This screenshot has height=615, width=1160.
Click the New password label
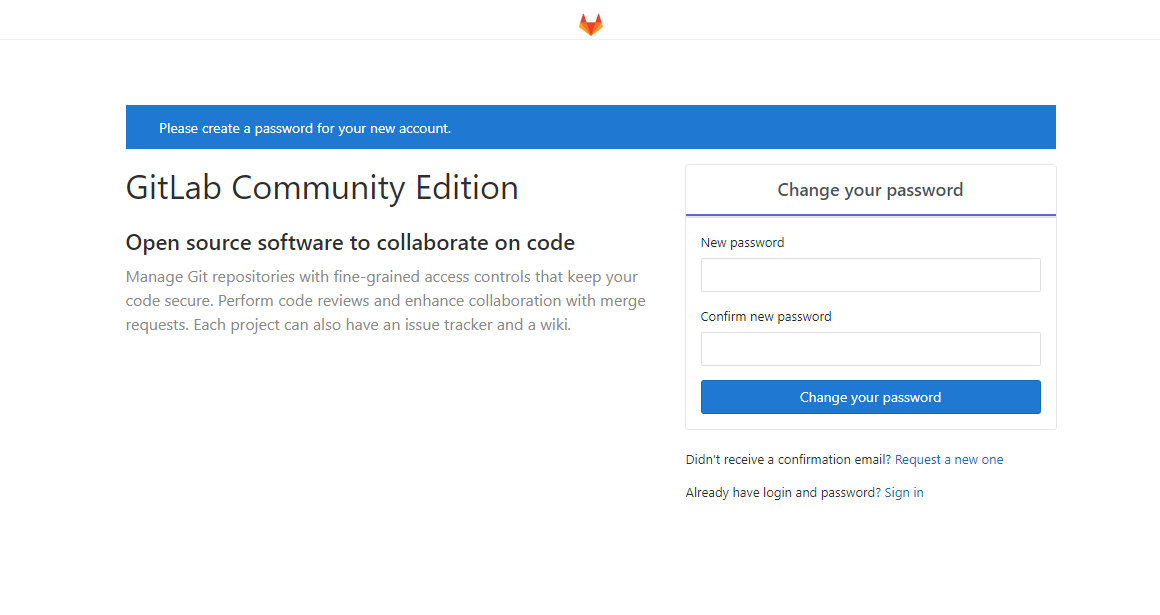point(742,243)
